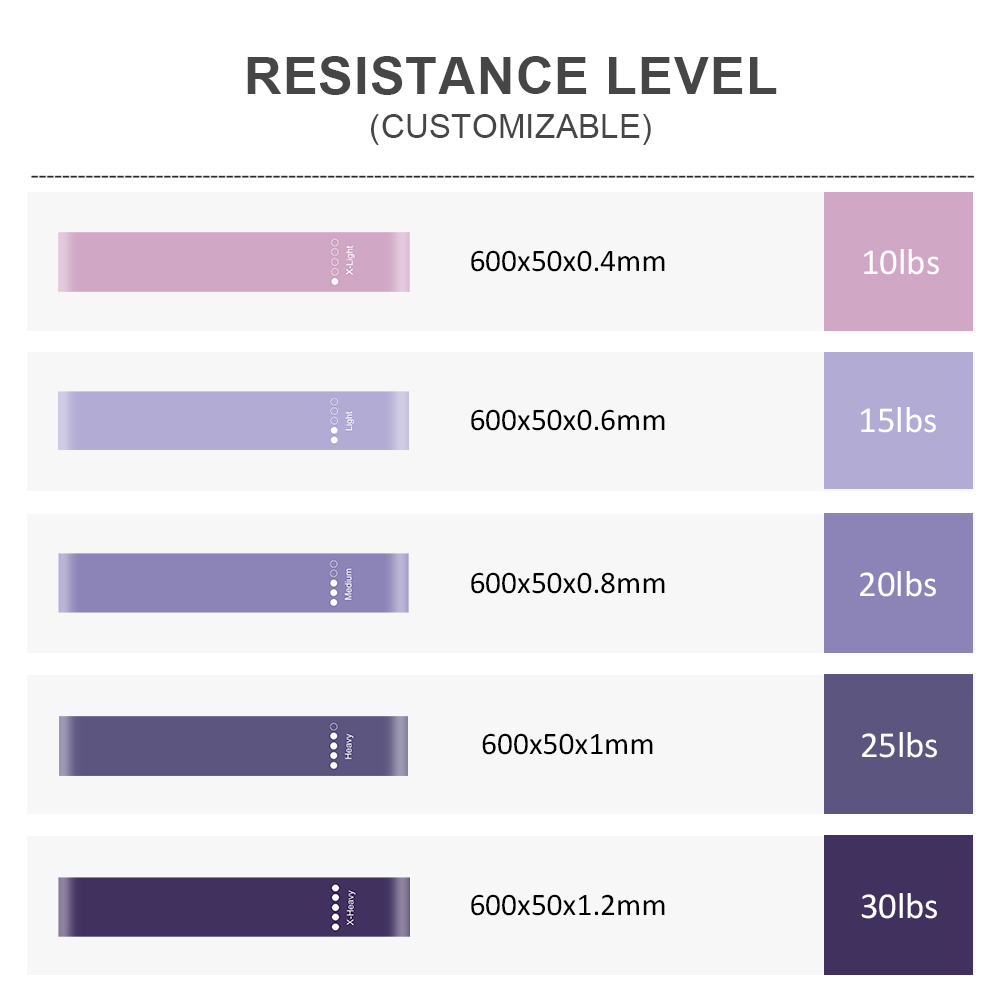Click the darkest X-Heavy resistance band image

click(x=233, y=907)
